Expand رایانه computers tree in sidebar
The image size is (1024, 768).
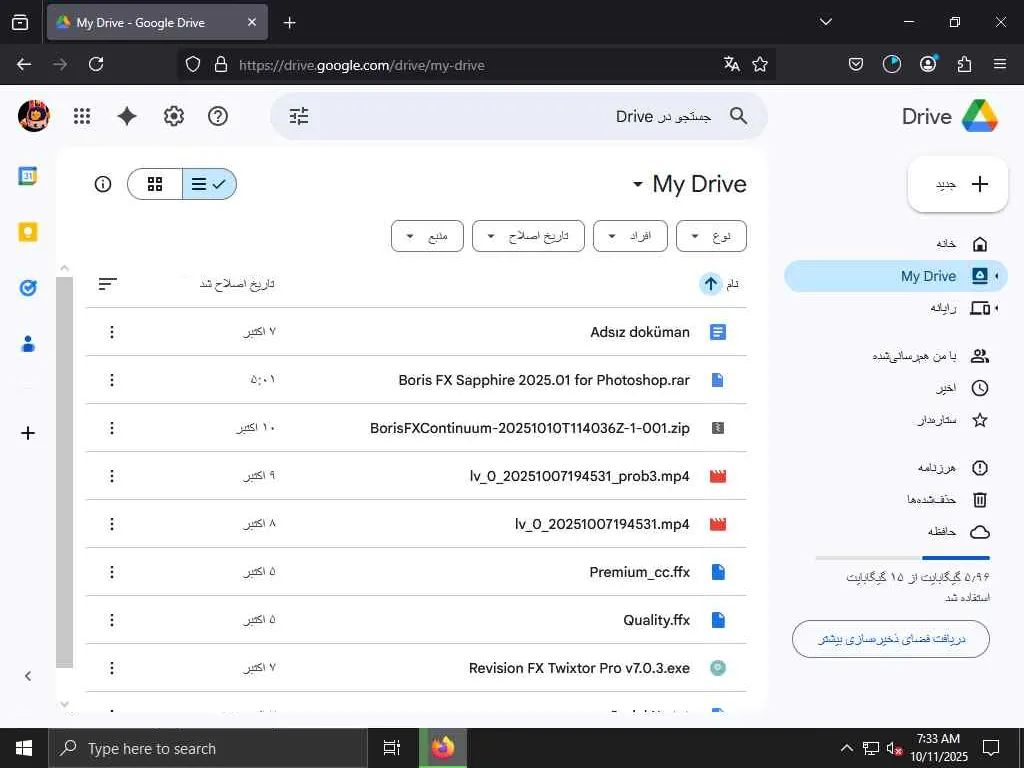997,308
